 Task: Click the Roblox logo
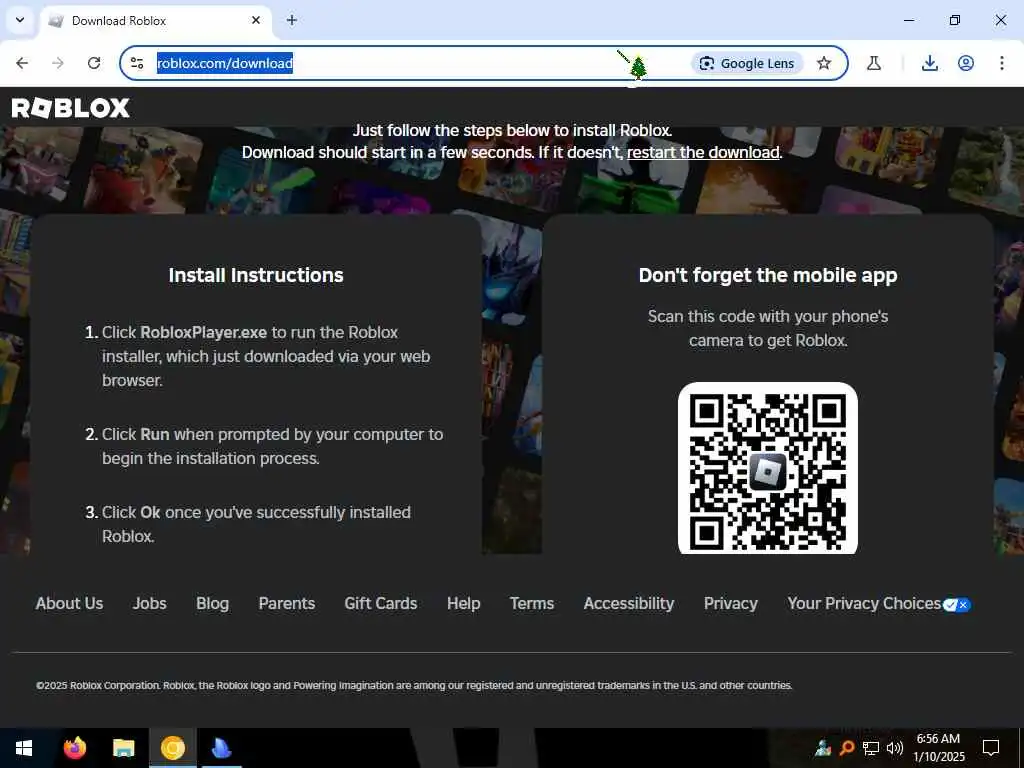(x=71, y=108)
